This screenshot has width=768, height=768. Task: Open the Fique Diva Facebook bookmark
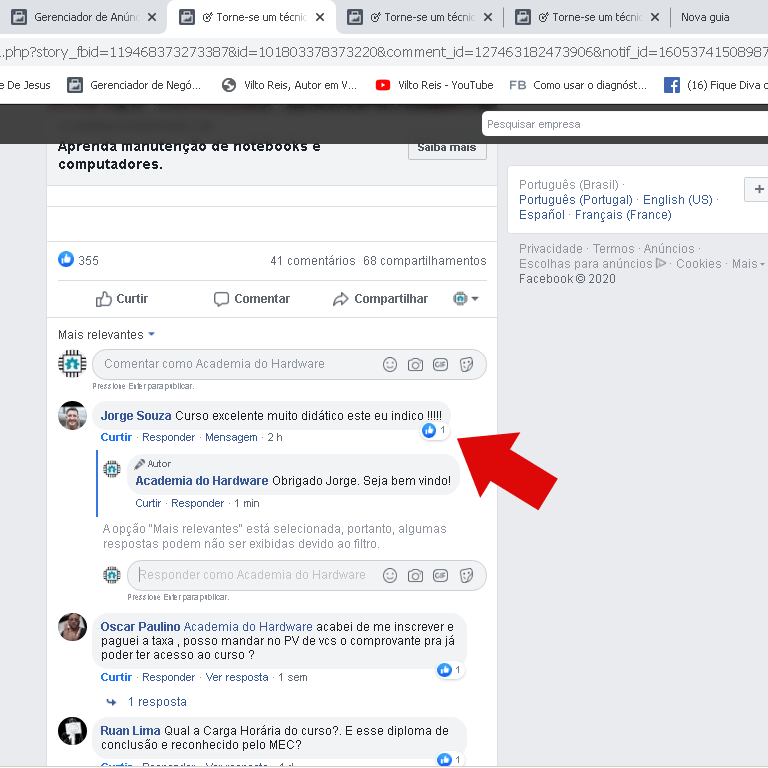716,85
